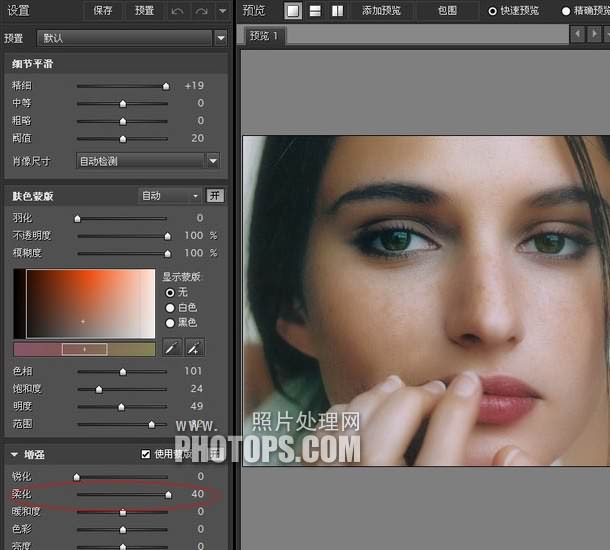This screenshot has width=610, height=550.
Task: Click the 羽化 slider handle
Action: click(77, 219)
